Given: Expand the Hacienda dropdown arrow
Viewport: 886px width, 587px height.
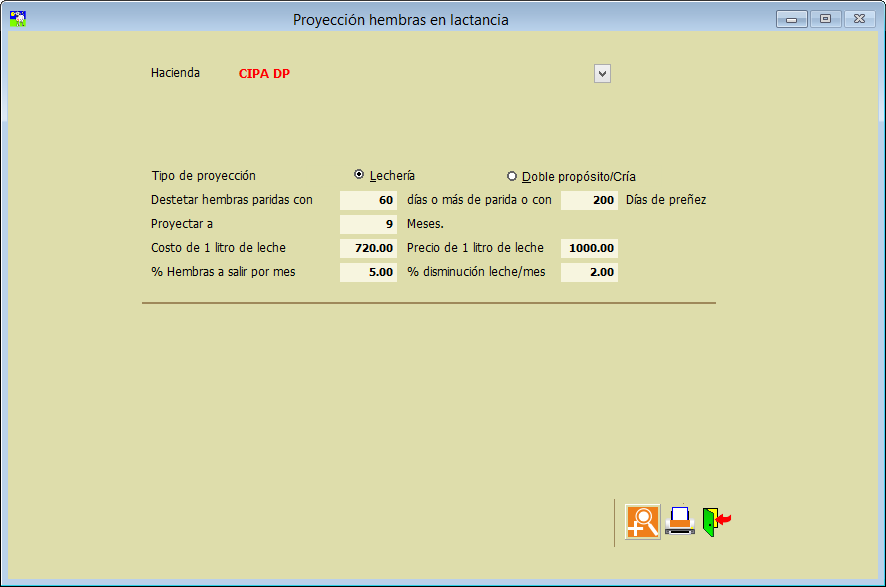Looking at the screenshot, I should point(602,73).
